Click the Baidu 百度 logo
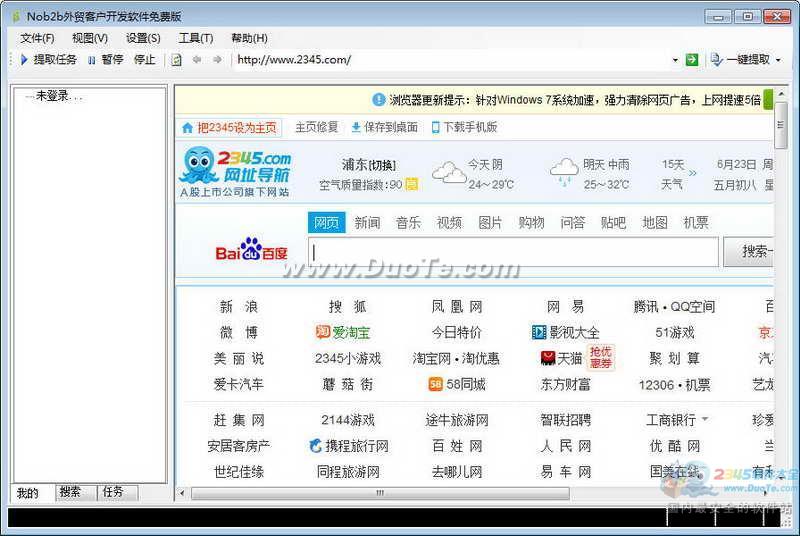The image size is (800, 536). click(x=252, y=249)
